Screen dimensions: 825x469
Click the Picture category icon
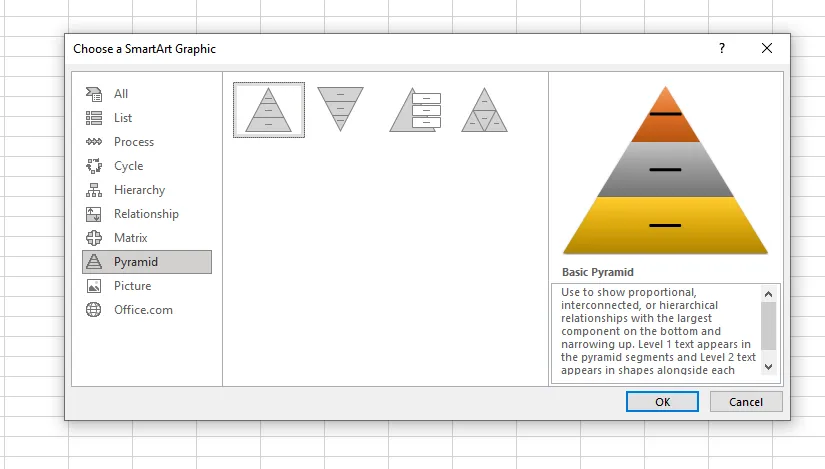[94, 286]
